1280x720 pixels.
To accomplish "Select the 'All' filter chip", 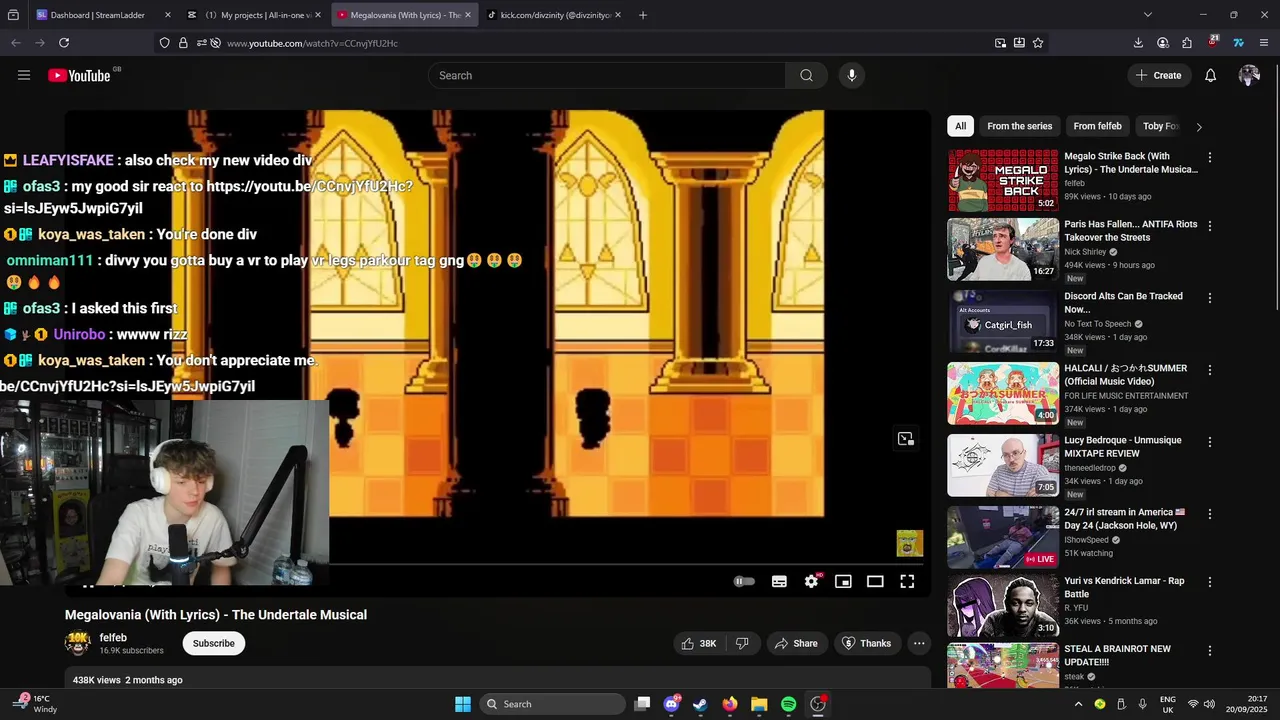I will point(960,126).
